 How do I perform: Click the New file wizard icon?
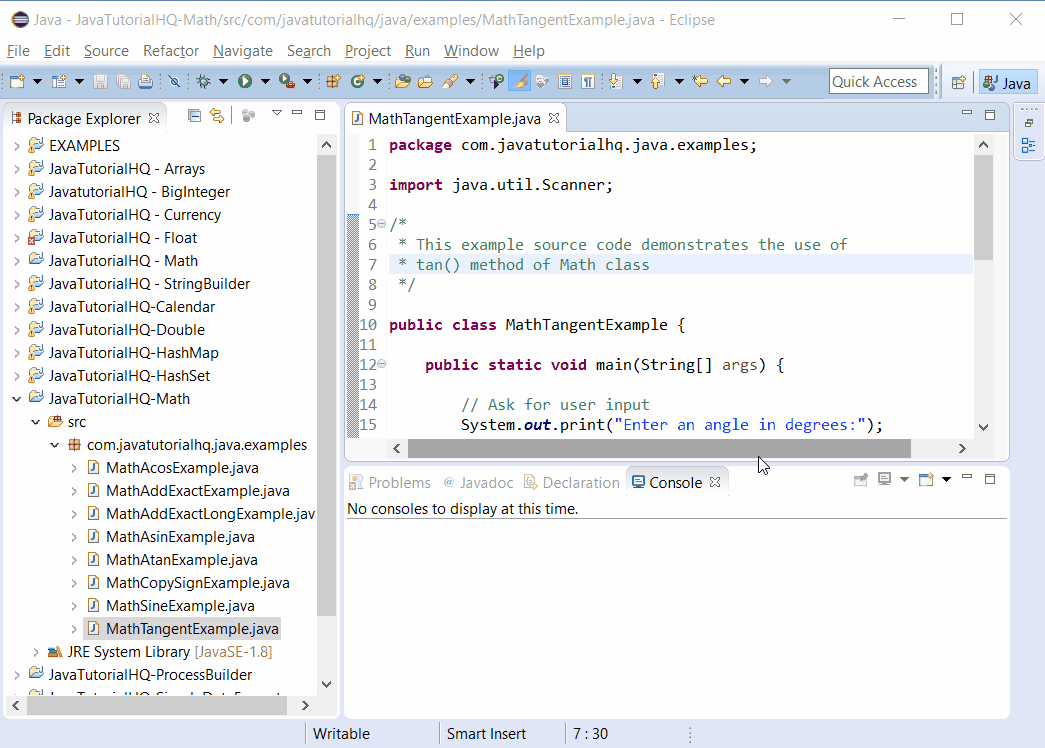pos(17,81)
